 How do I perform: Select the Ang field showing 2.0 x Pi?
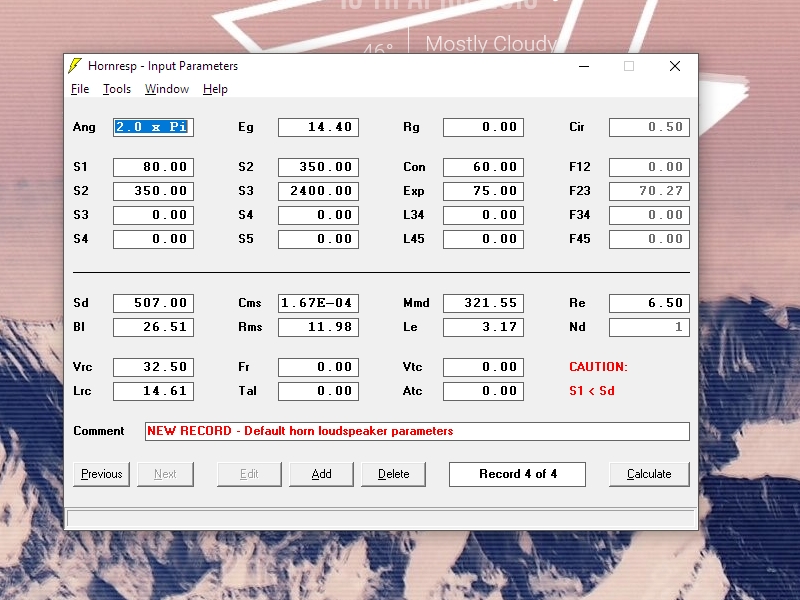153,127
